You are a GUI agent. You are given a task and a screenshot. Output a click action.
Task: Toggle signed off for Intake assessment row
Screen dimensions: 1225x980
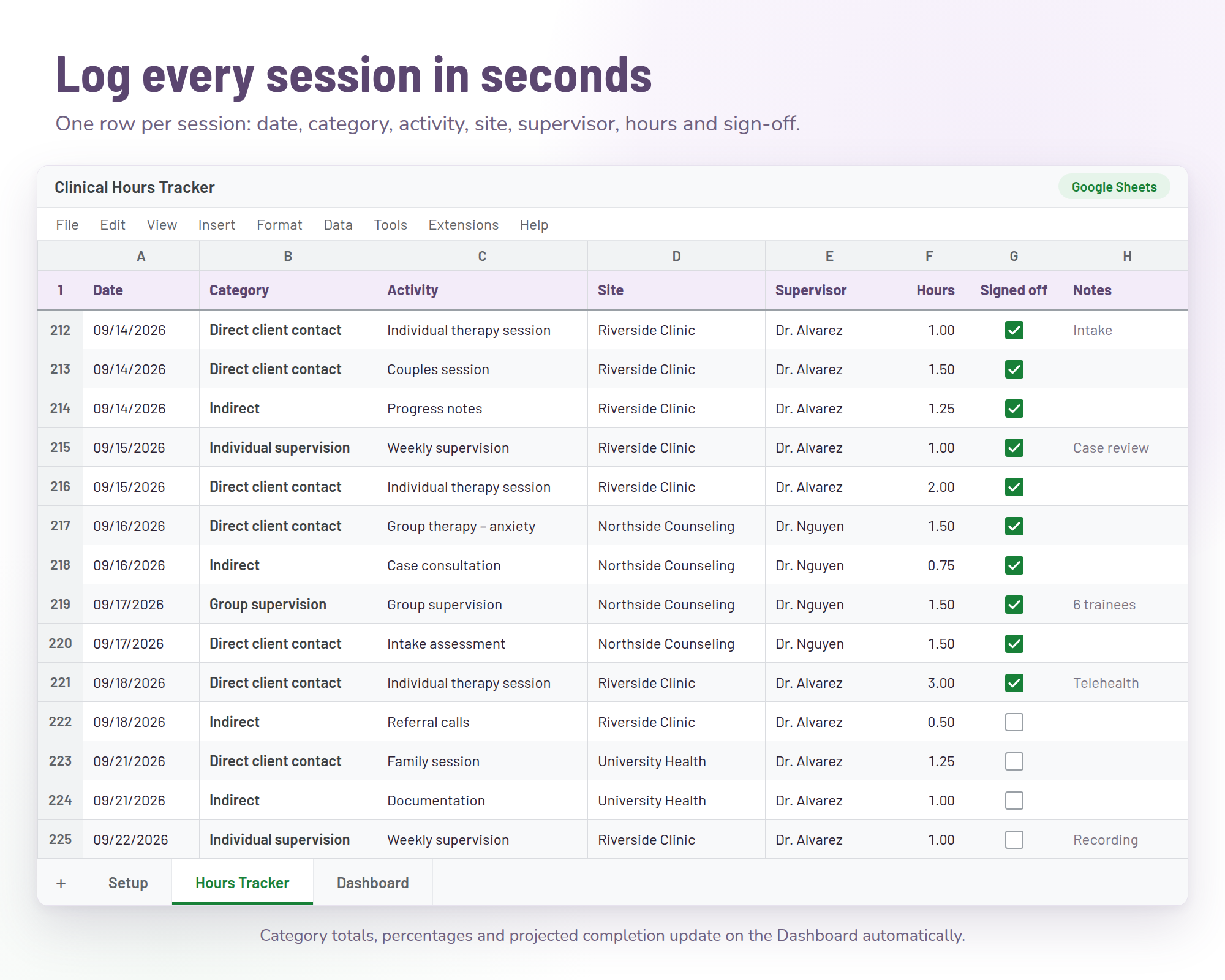pos(1014,644)
